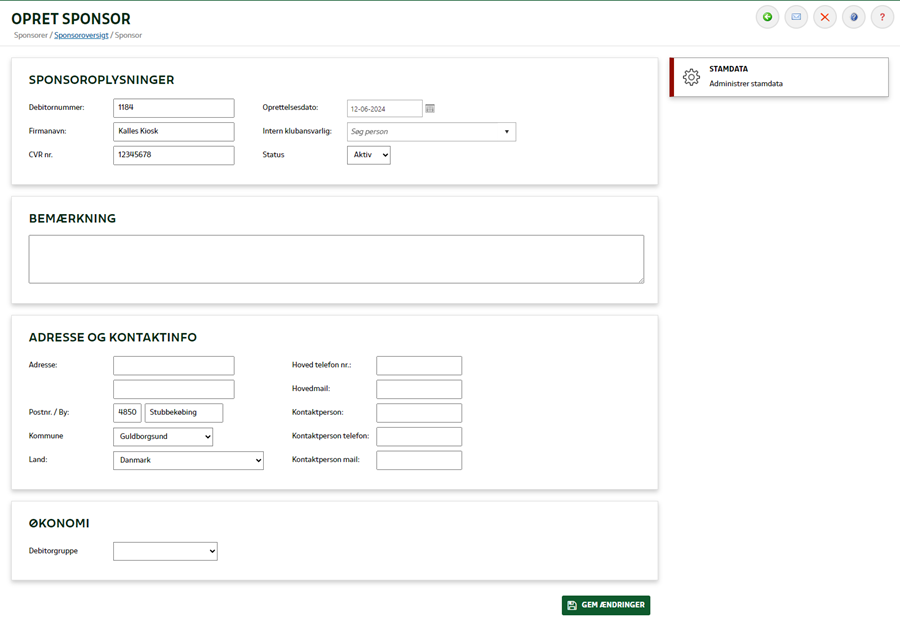Open the Debitorgruppe dropdown
This screenshot has width=900, height=626.
tap(165, 551)
